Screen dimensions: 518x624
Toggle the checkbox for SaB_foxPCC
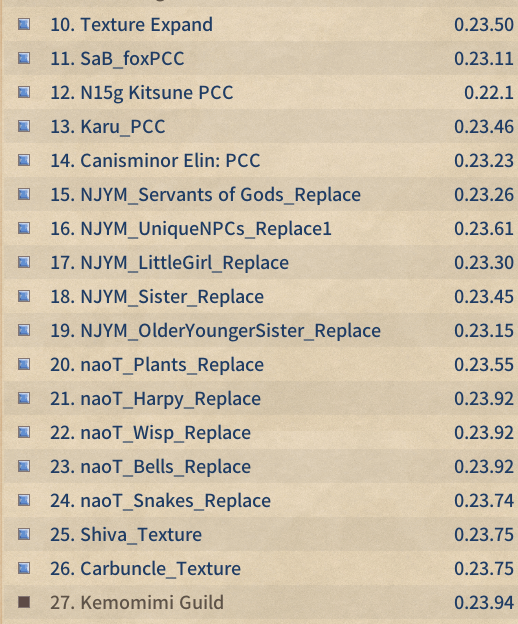tap(24, 58)
